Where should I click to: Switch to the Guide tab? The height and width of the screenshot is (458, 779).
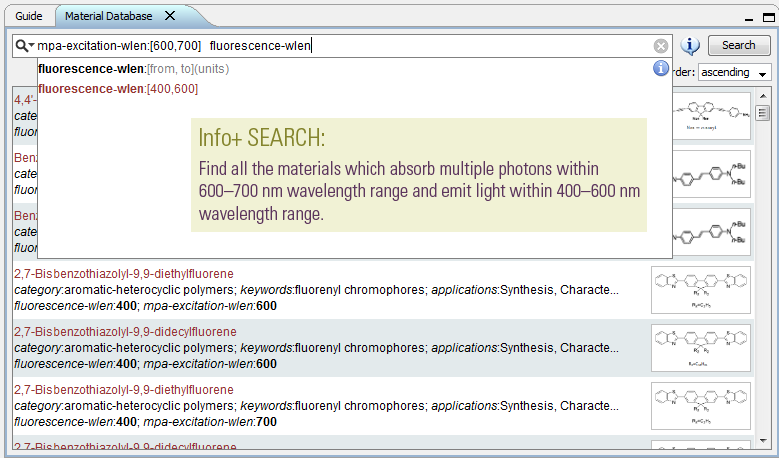coord(28,16)
